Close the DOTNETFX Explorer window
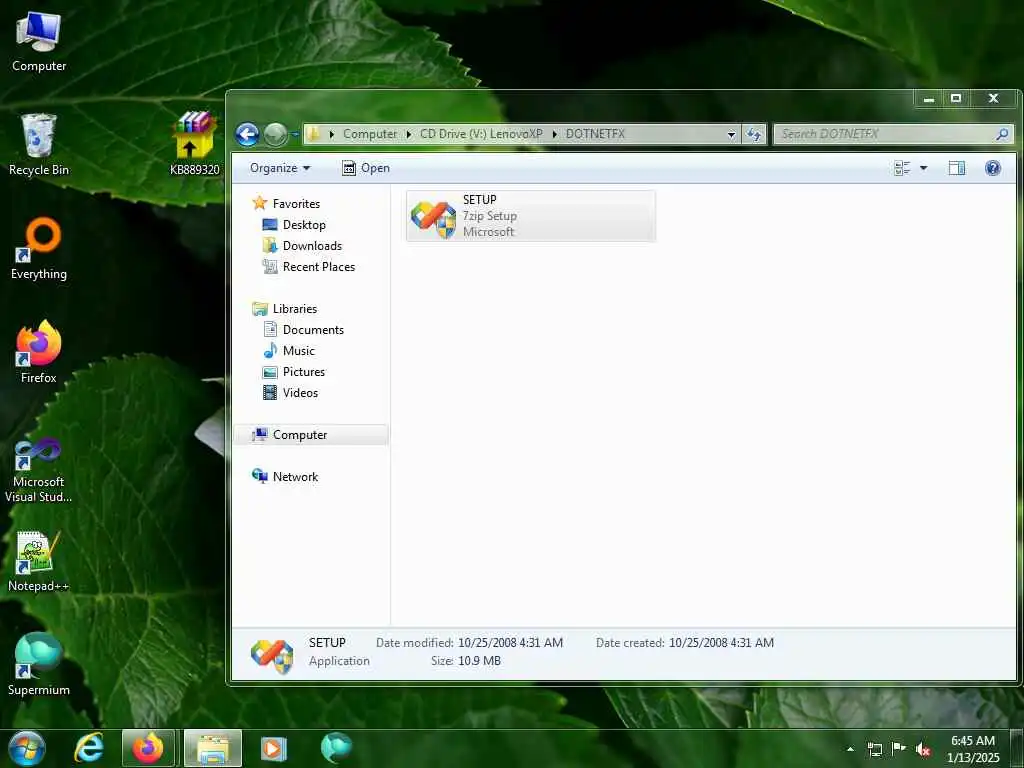 pyautogui.click(x=993, y=99)
